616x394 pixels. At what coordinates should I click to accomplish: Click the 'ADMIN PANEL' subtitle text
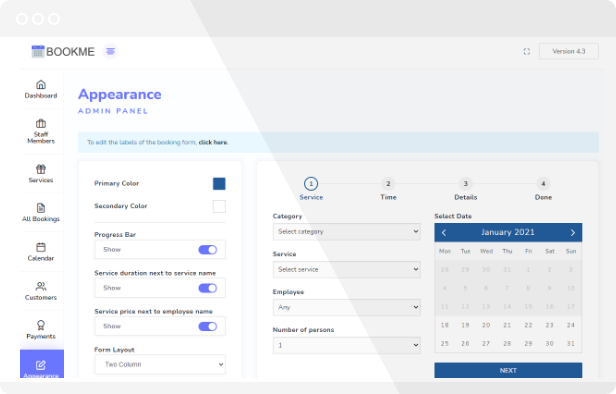click(113, 111)
